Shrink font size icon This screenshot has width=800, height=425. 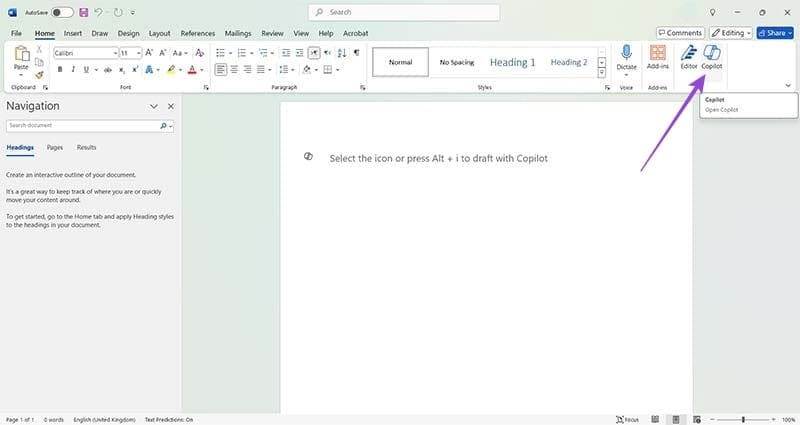point(162,53)
